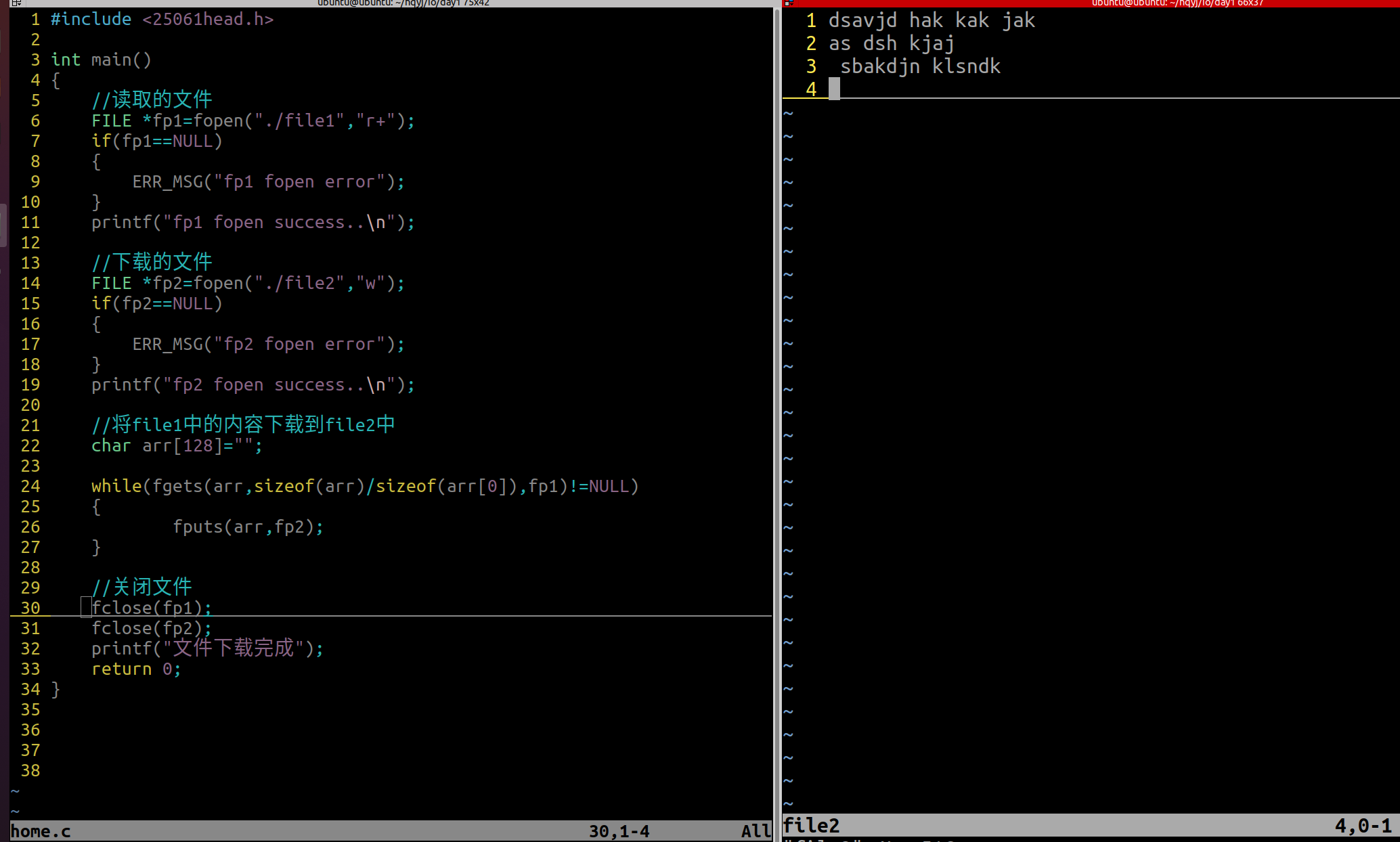Image resolution: width=1400 pixels, height=842 pixels.
Task: Place cursor on fclose(fp2) line
Action: pyautogui.click(x=151, y=629)
